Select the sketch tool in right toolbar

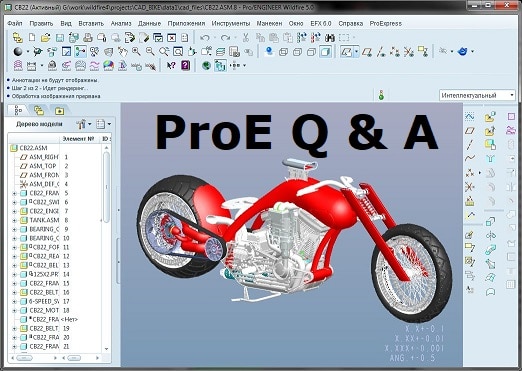click(x=470, y=116)
